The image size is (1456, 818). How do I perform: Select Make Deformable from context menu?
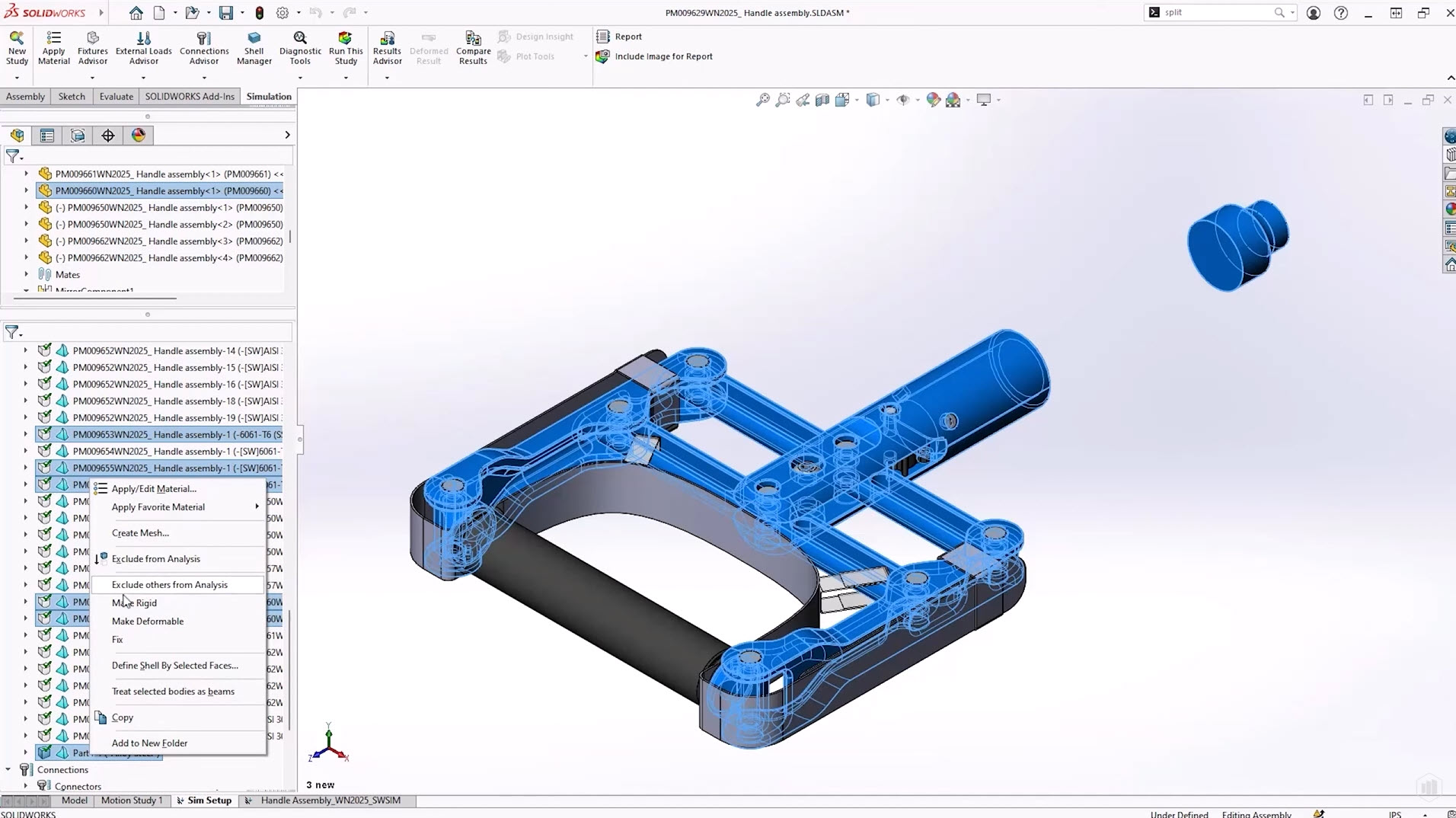pos(147,621)
